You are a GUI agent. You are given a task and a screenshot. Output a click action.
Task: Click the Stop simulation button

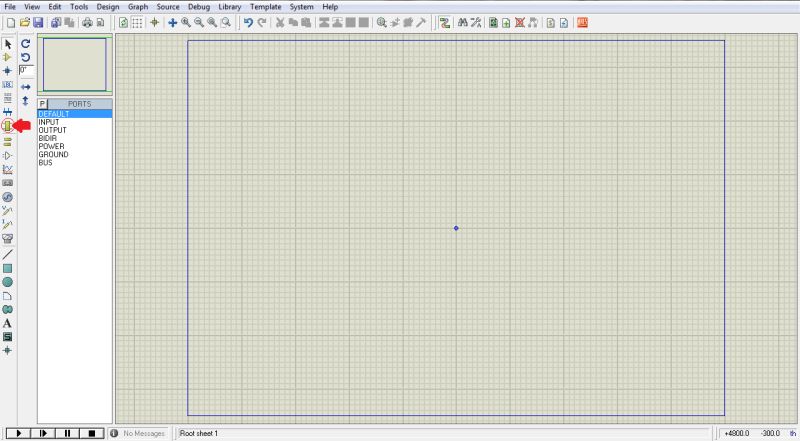pos(92,433)
